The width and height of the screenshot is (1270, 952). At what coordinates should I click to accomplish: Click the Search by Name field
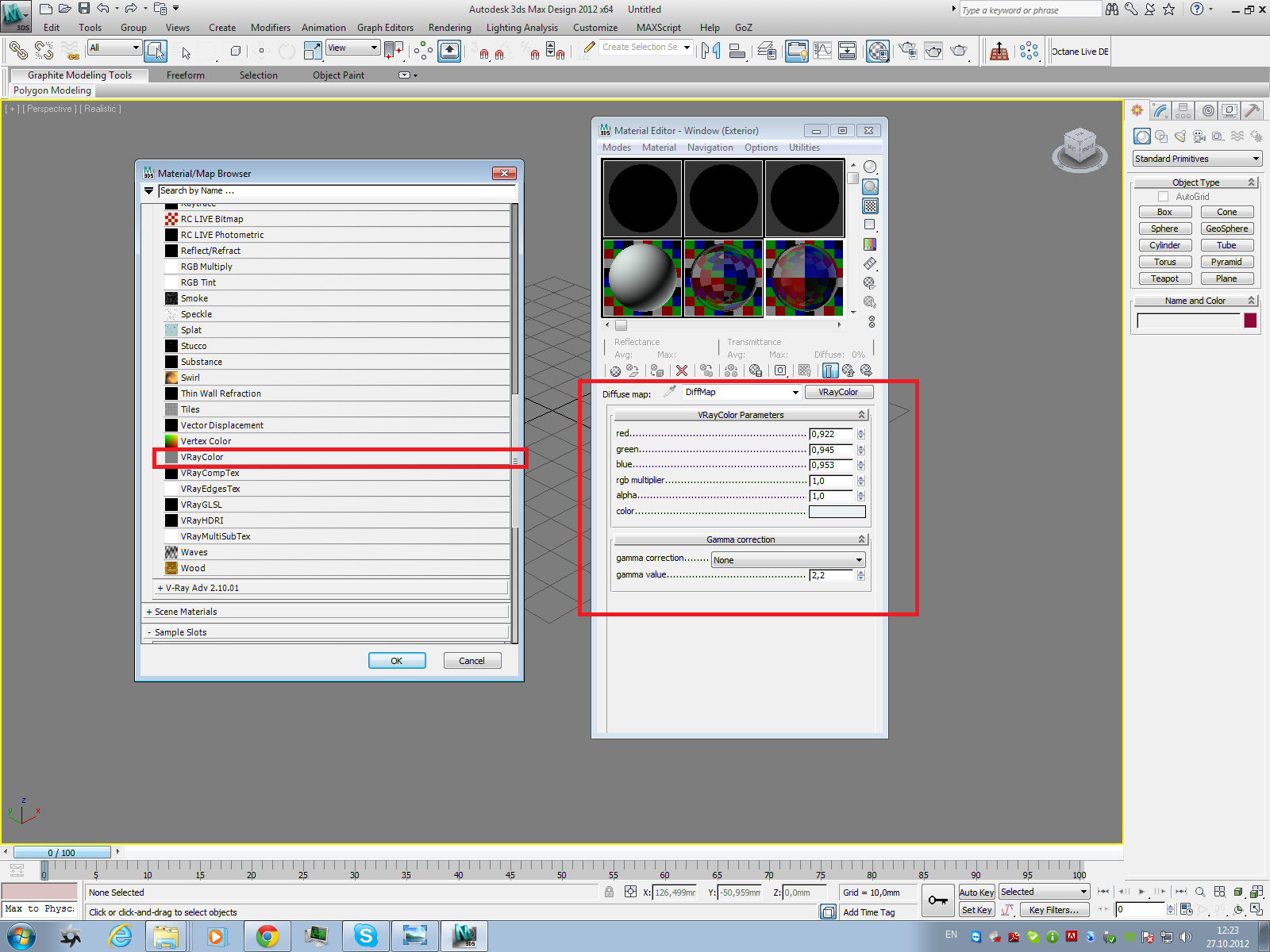pyautogui.click(x=337, y=190)
